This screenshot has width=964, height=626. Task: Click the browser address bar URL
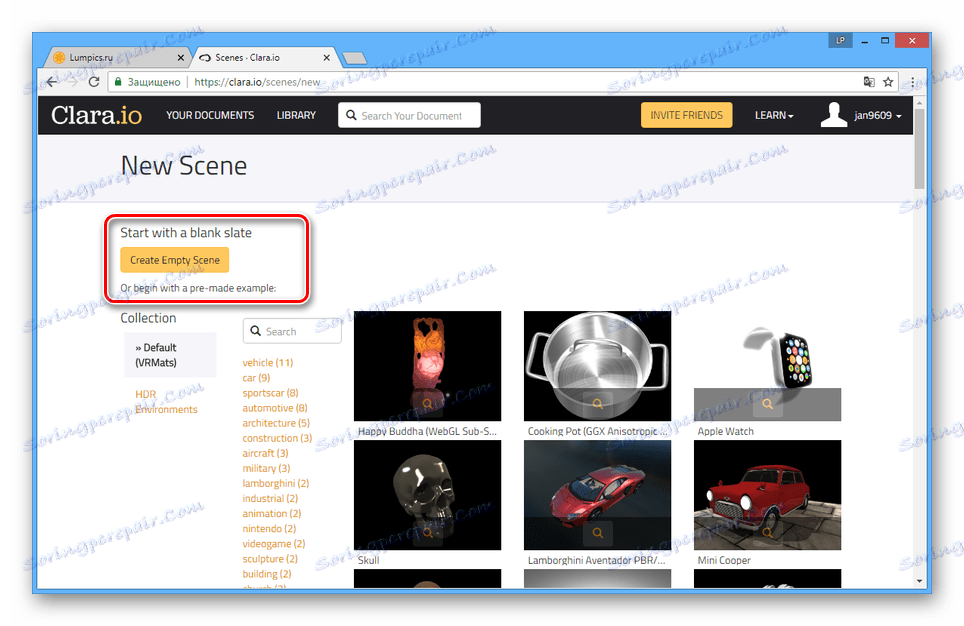click(257, 82)
